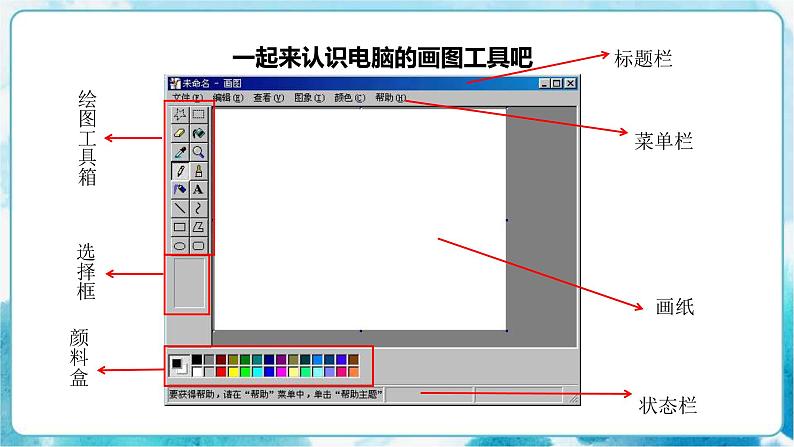Select the Brush tool

(x=198, y=171)
